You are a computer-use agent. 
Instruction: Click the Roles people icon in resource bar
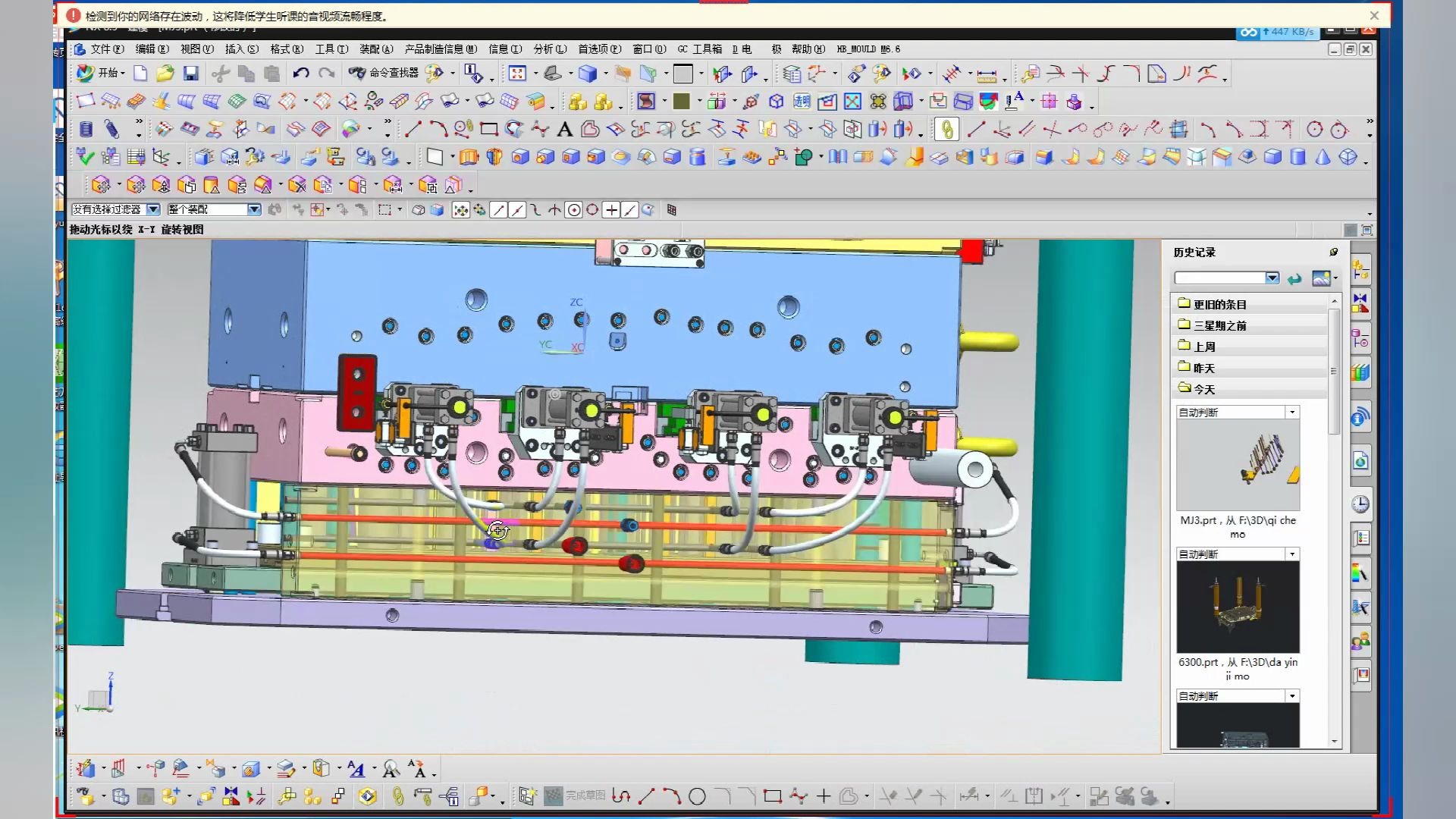(1360, 642)
